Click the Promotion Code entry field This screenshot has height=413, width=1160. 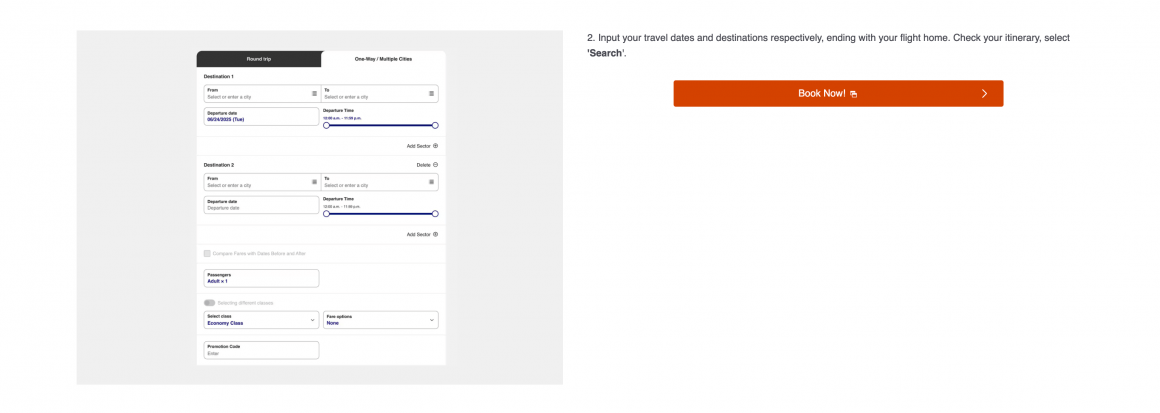tap(260, 350)
